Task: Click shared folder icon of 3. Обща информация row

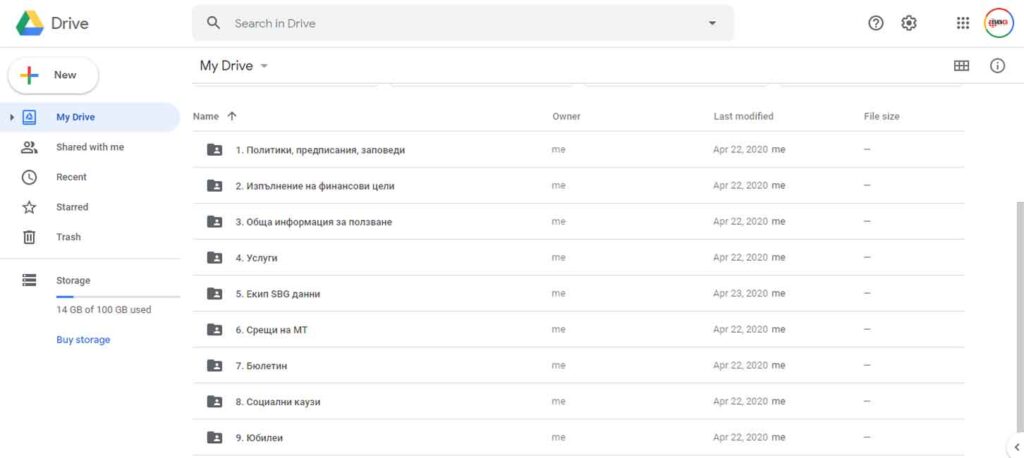Action: 214,221
